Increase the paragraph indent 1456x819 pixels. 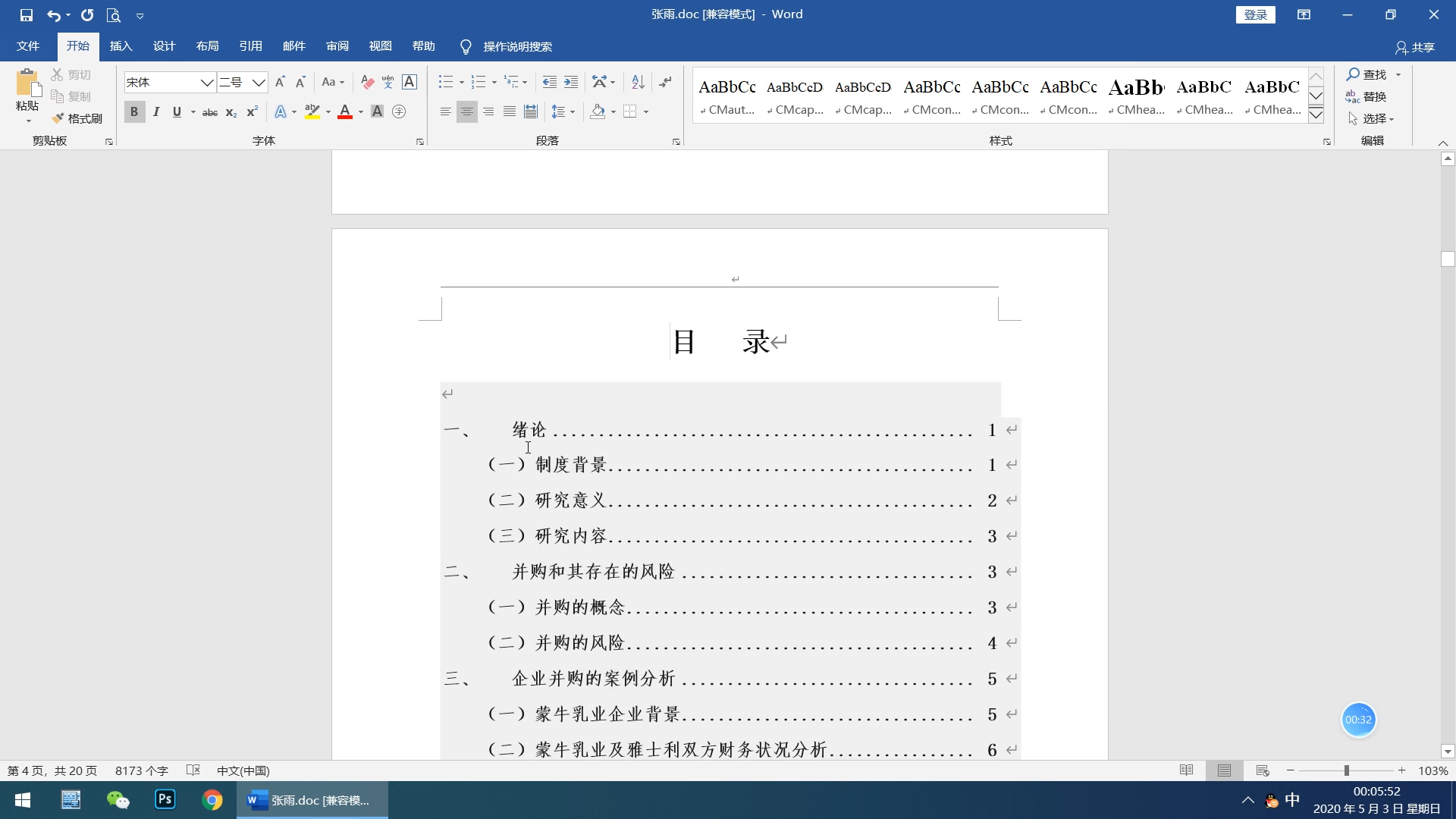571,82
